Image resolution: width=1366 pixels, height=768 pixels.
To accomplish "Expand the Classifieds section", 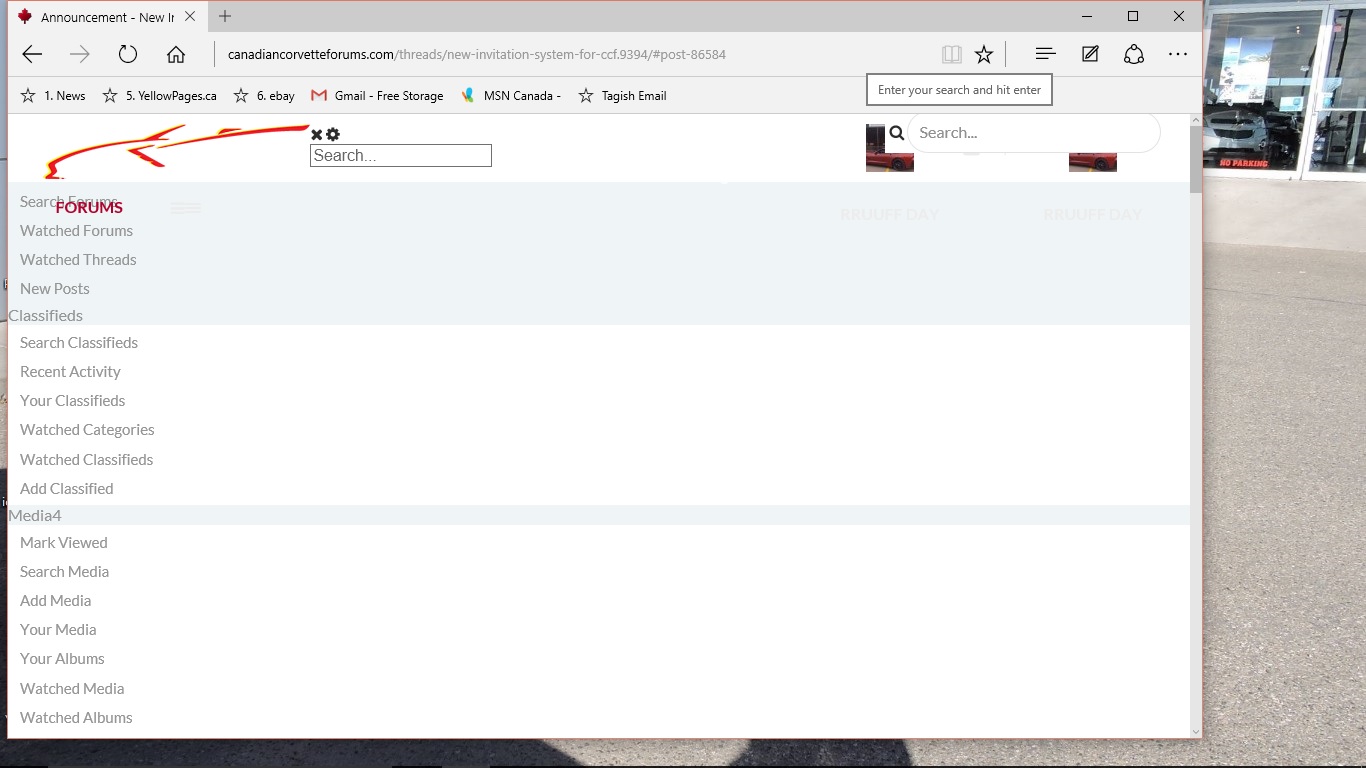I will (x=45, y=315).
